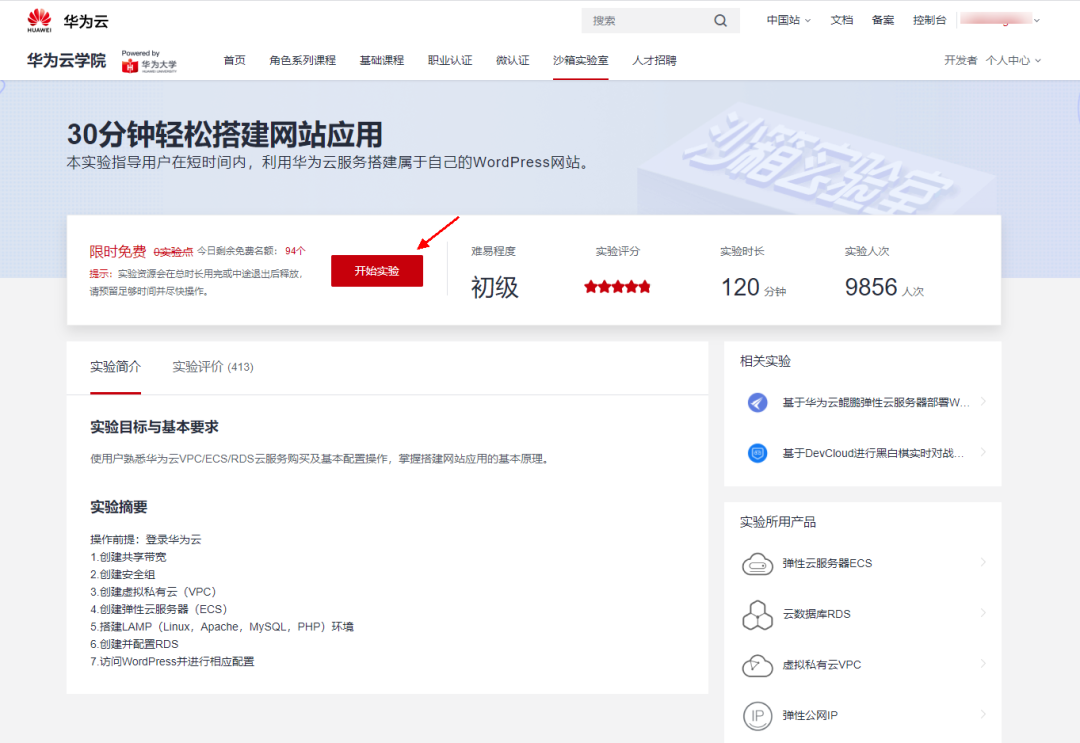
Task: Click the 实验目标与基本要求 heading
Action: point(154,427)
